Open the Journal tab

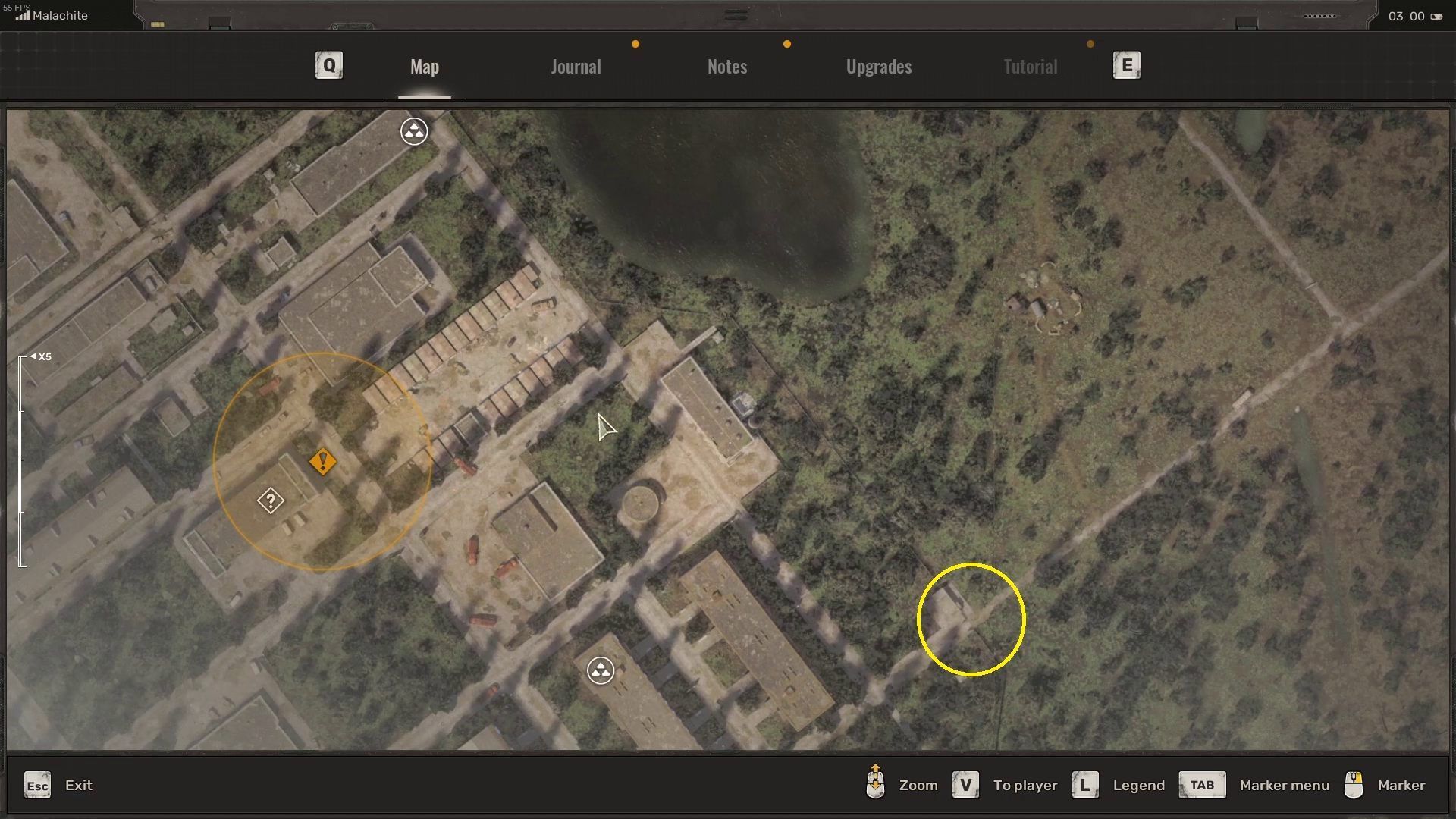pos(576,67)
